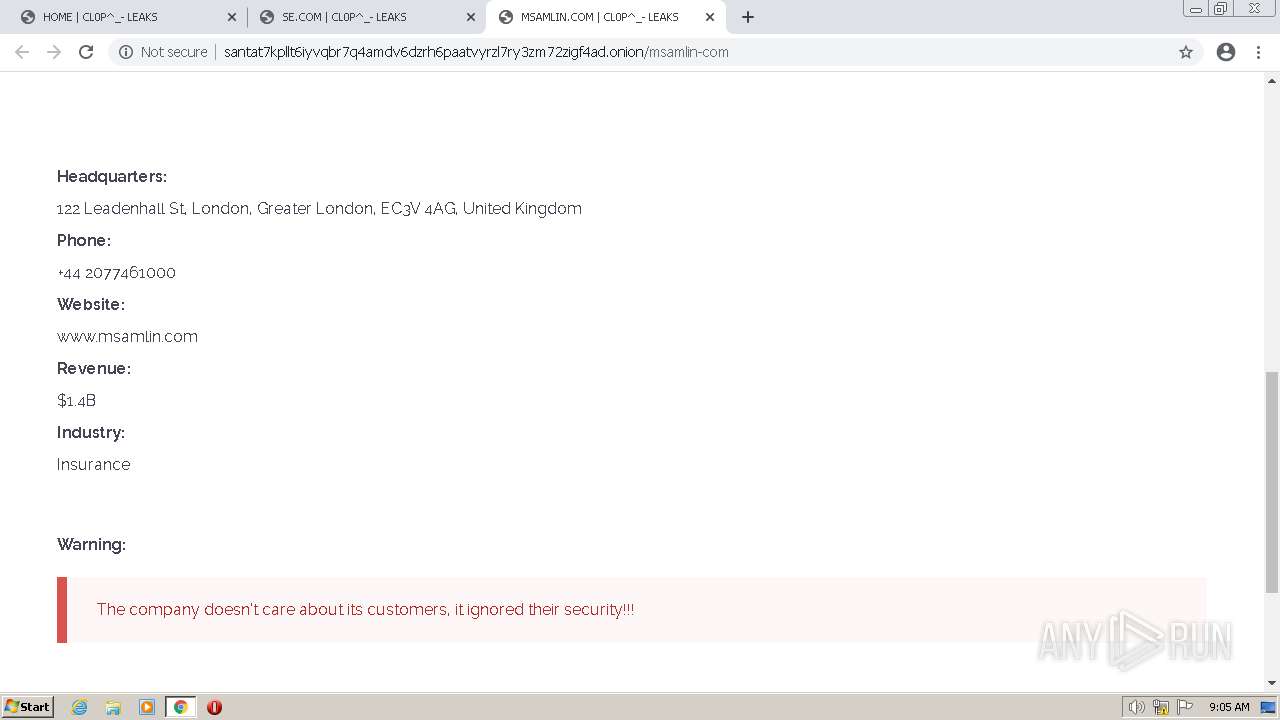This screenshot has height=720, width=1280.
Task: Click the volume speaker tray icon
Action: pyautogui.click(x=1136, y=707)
